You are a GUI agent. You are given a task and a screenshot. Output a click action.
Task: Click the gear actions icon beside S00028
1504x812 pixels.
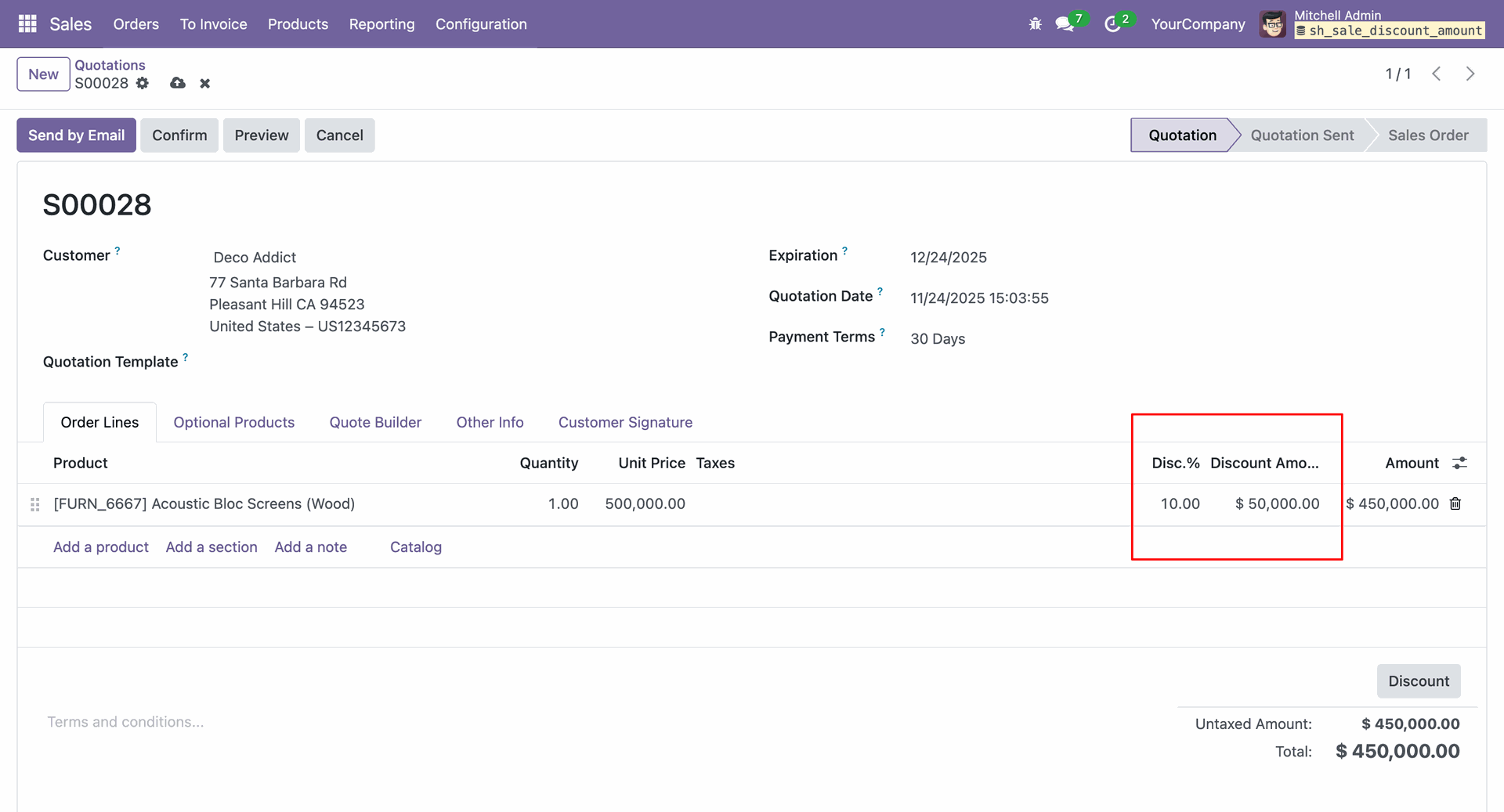(x=142, y=83)
